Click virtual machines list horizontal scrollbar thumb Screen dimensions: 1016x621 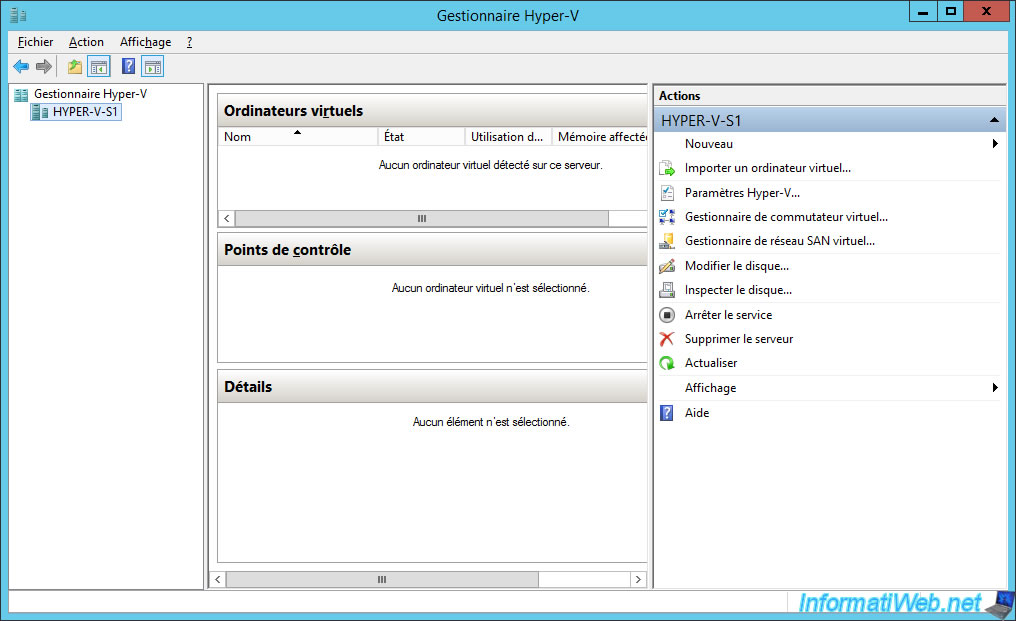tap(422, 218)
